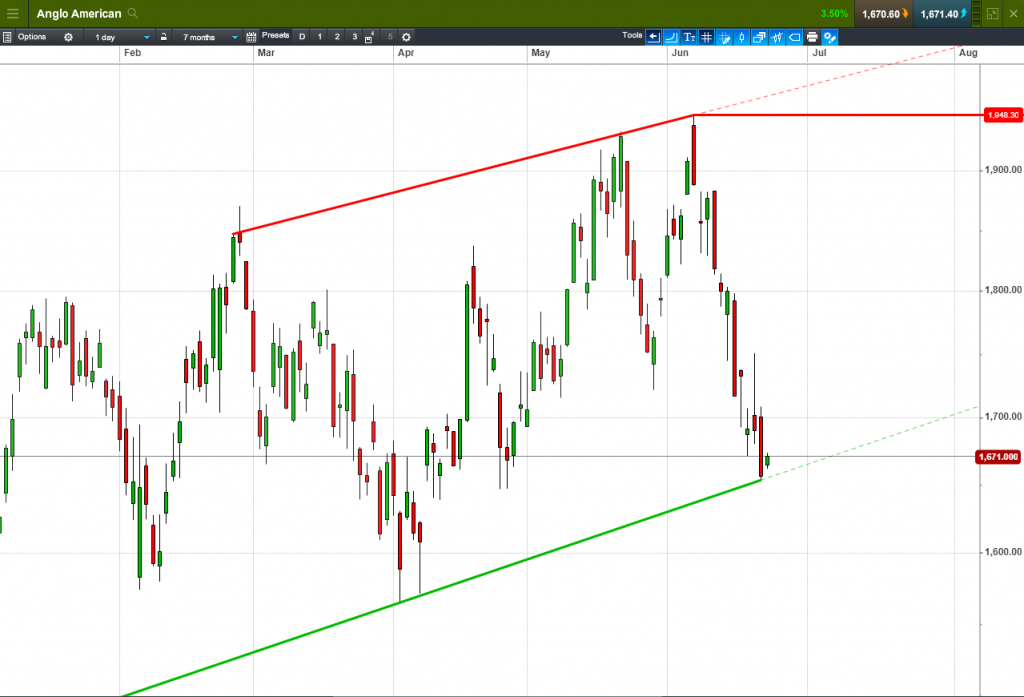Open the calendar date picker
Screen dimensions: 1024x697
[x=251, y=37]
